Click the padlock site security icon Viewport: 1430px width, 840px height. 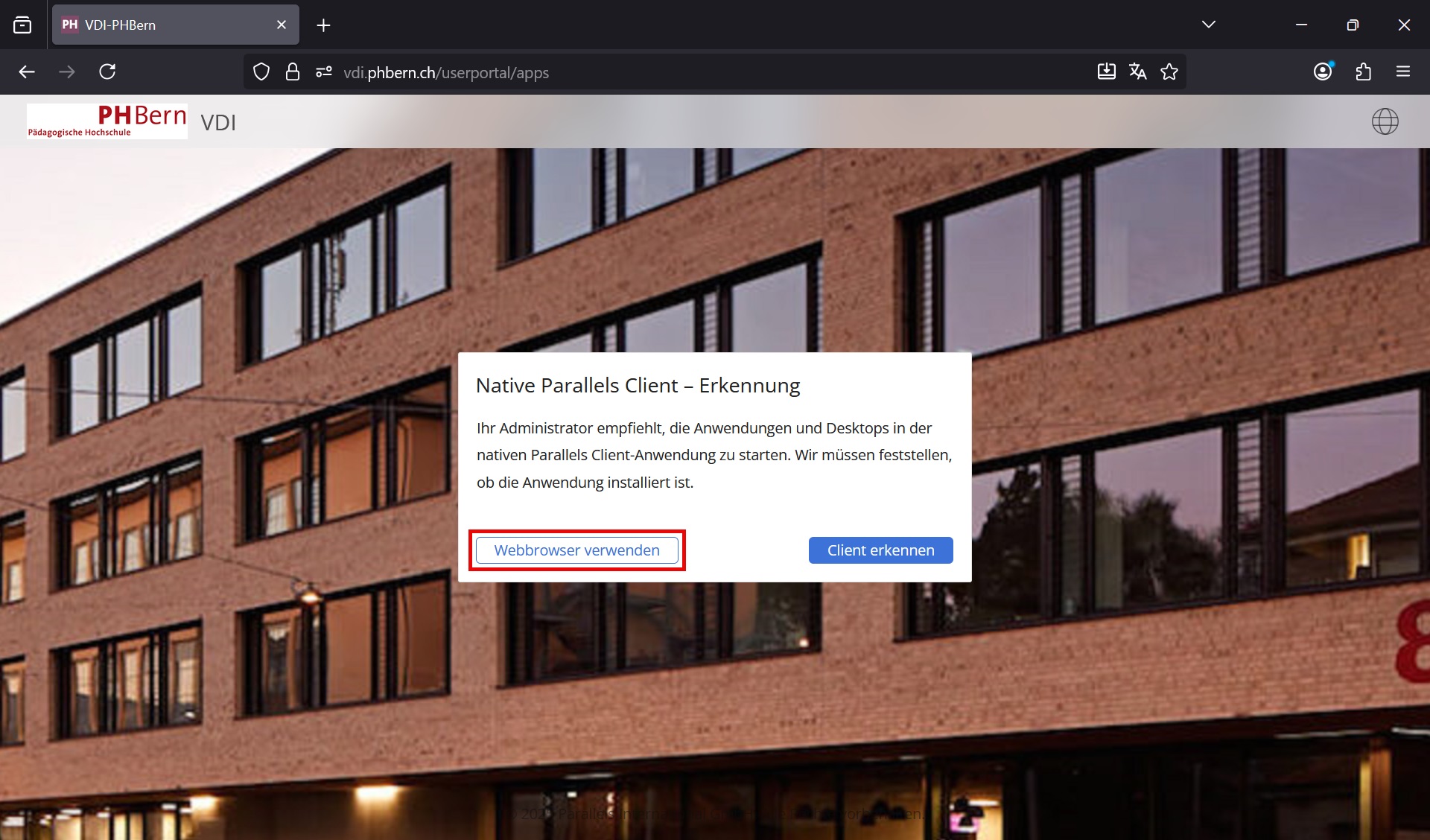pyautogui.click(x=293, y=72)
